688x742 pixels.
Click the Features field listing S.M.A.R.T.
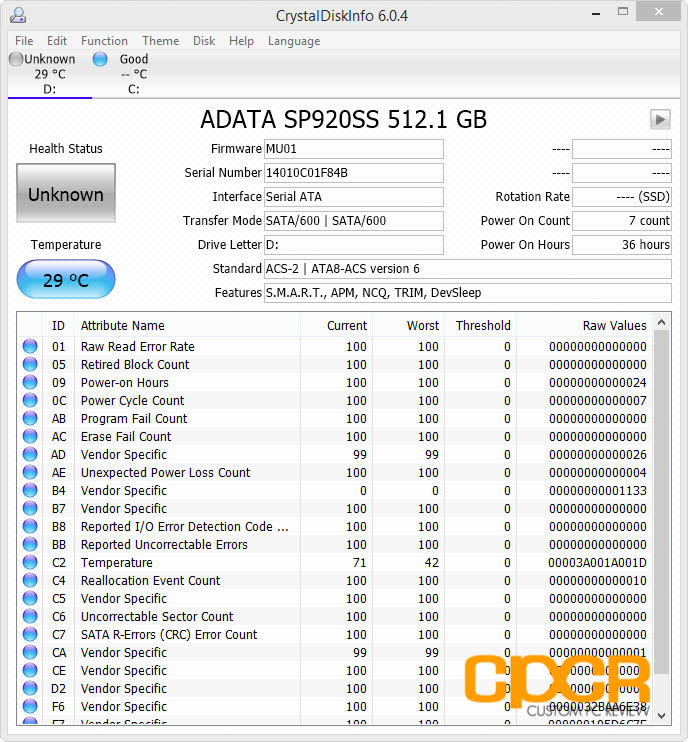[x=467, y=293]
